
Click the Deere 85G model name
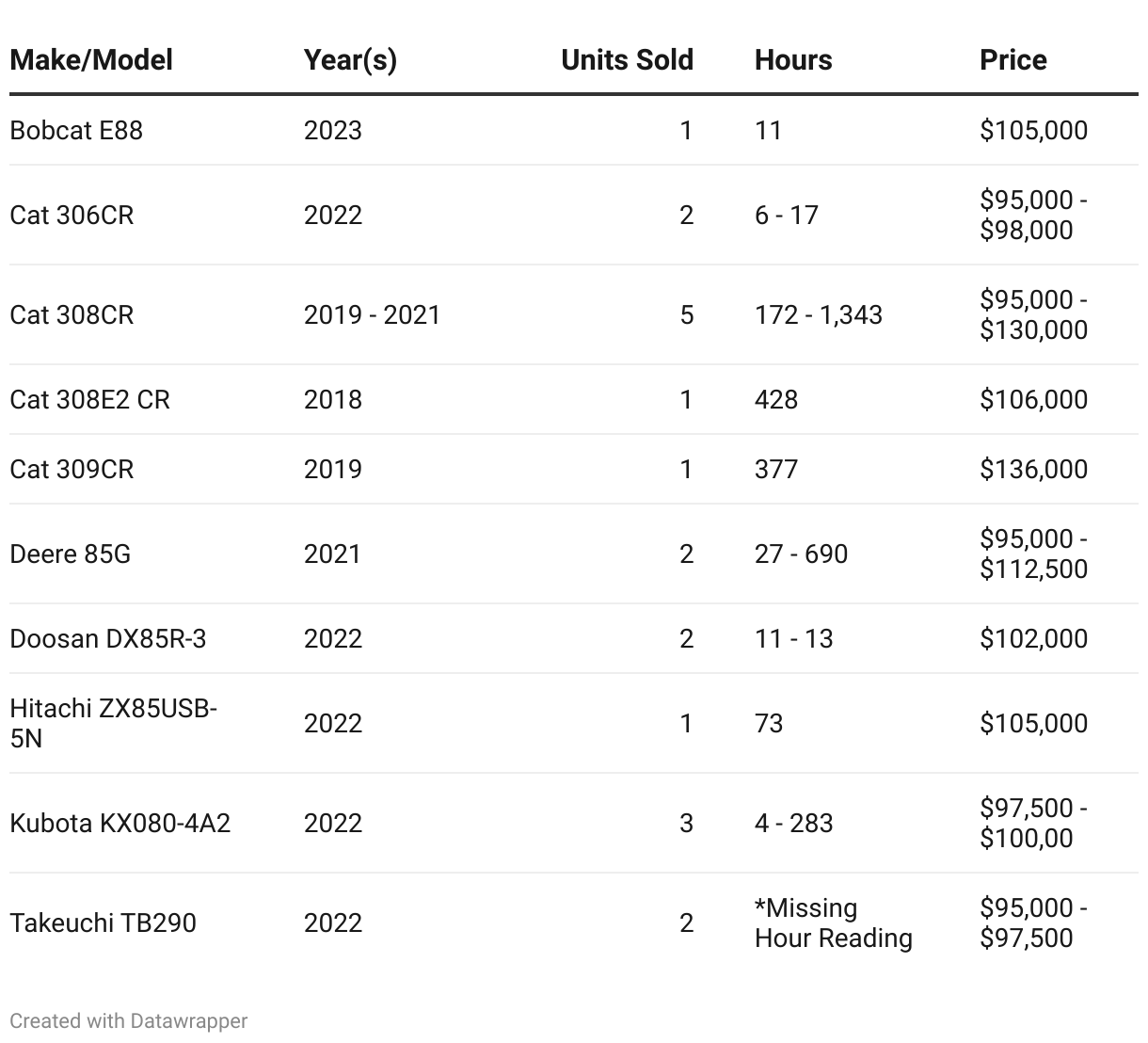coord(70,554)
